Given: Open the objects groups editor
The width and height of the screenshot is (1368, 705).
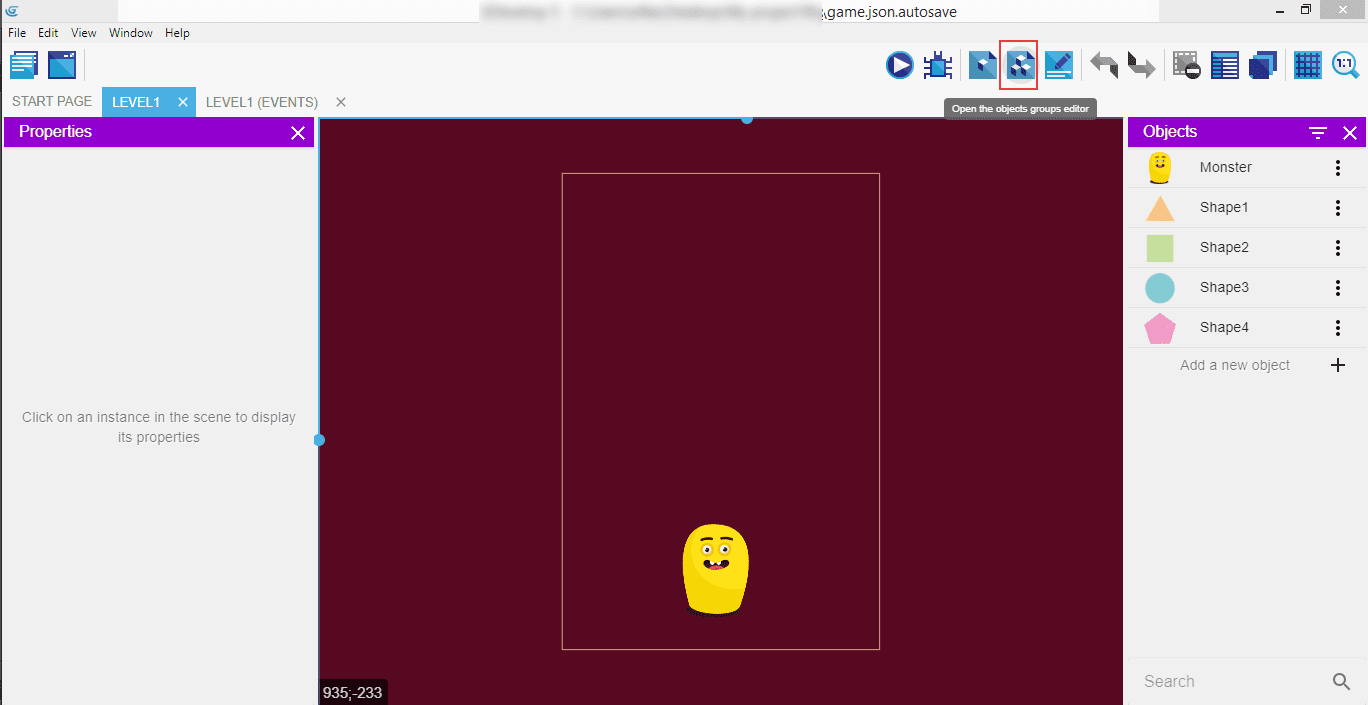Looking at the screenshot, I should [1019, 66].
